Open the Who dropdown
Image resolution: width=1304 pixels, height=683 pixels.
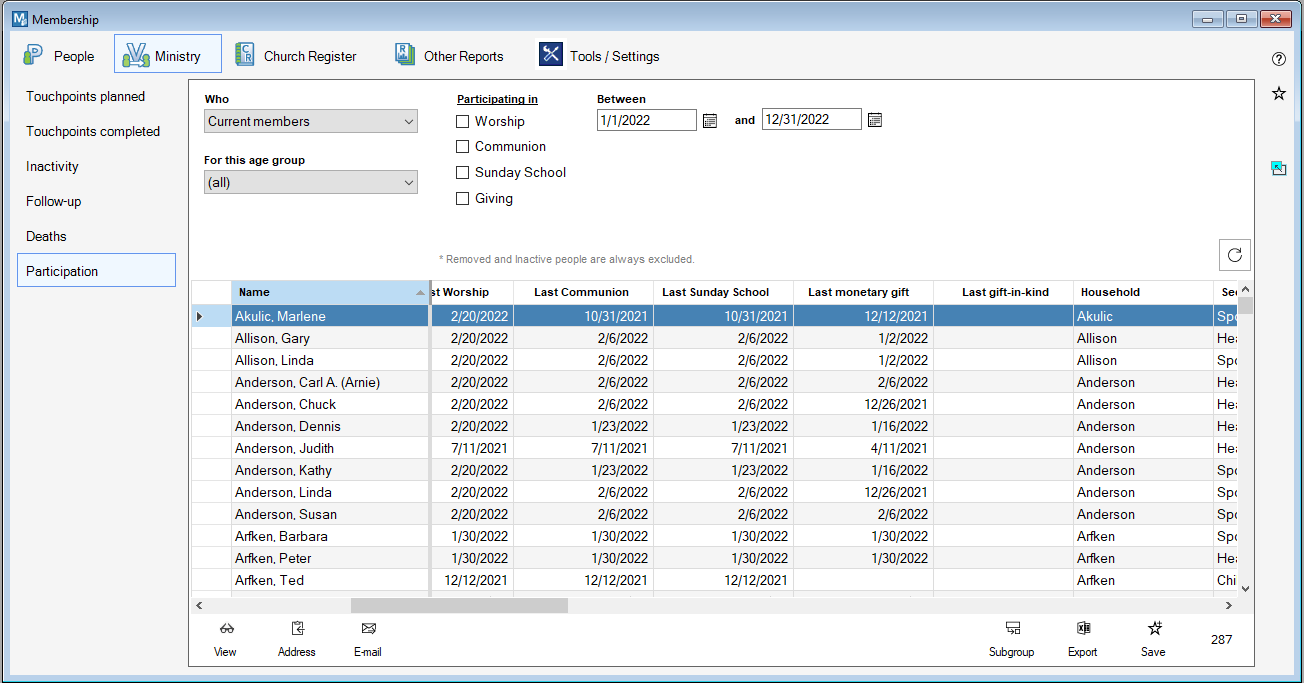(310, 122)
